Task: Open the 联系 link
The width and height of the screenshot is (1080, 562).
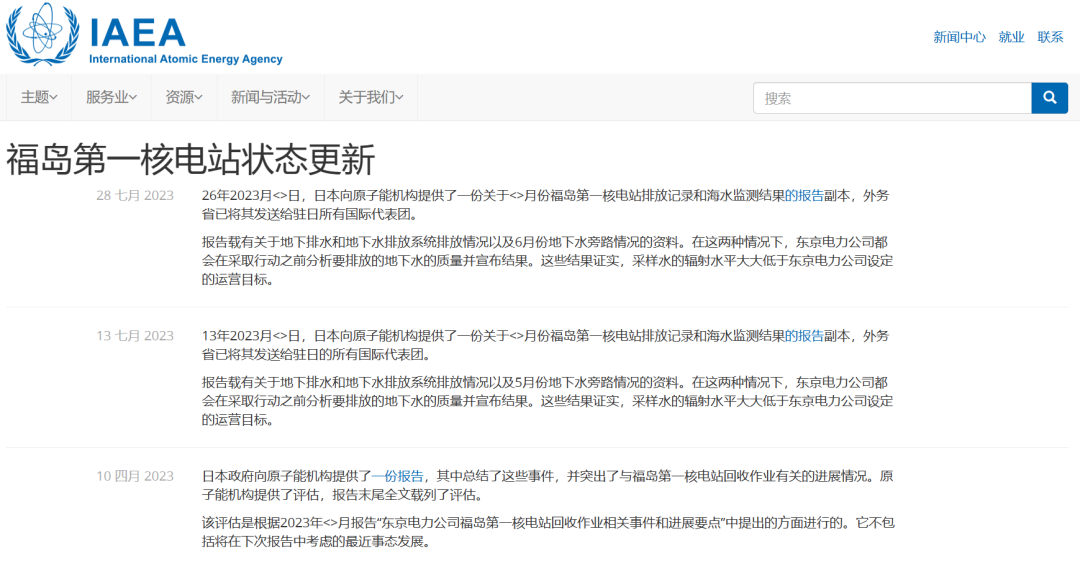Action: [1050, 37]
